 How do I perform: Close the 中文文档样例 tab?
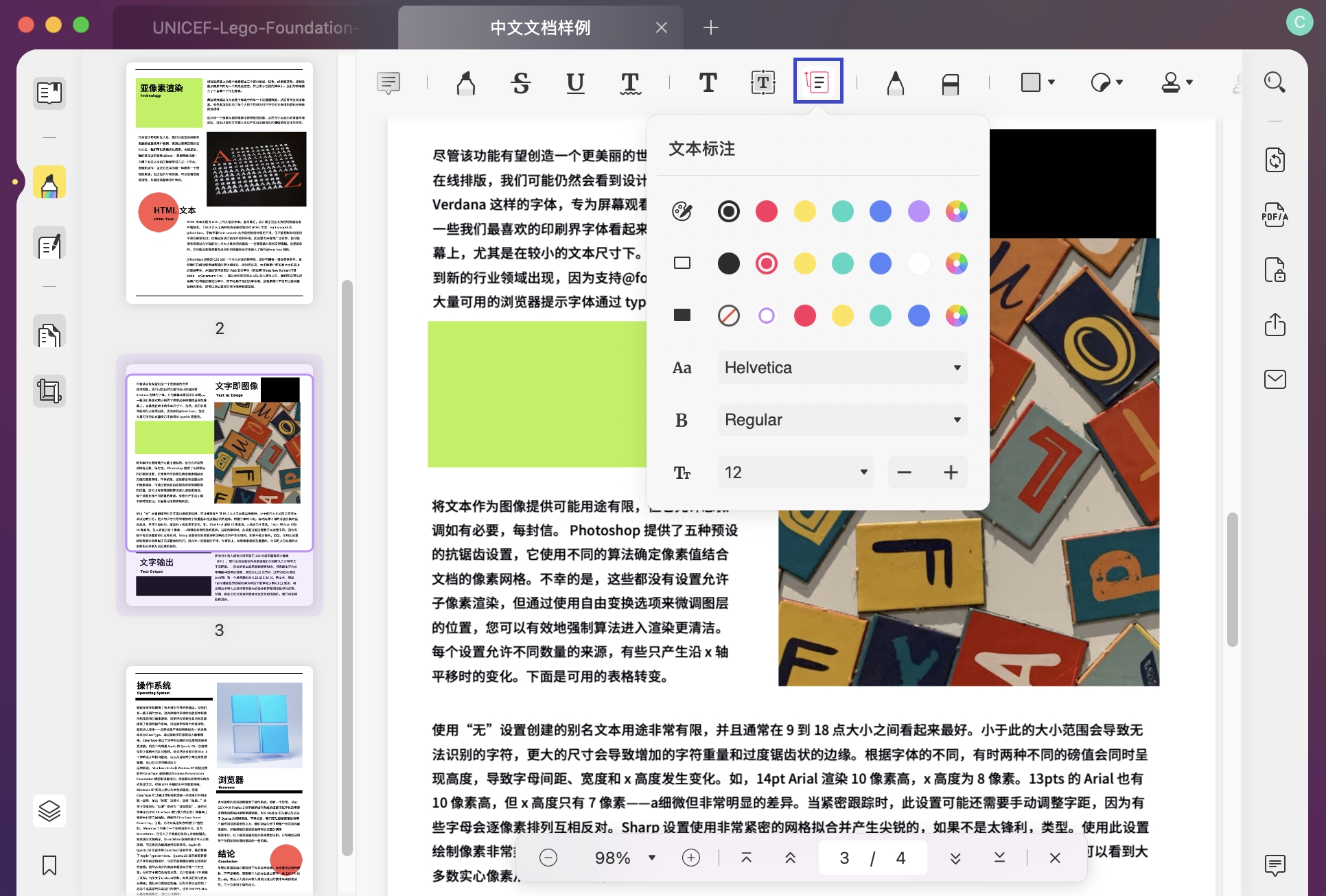661,27
